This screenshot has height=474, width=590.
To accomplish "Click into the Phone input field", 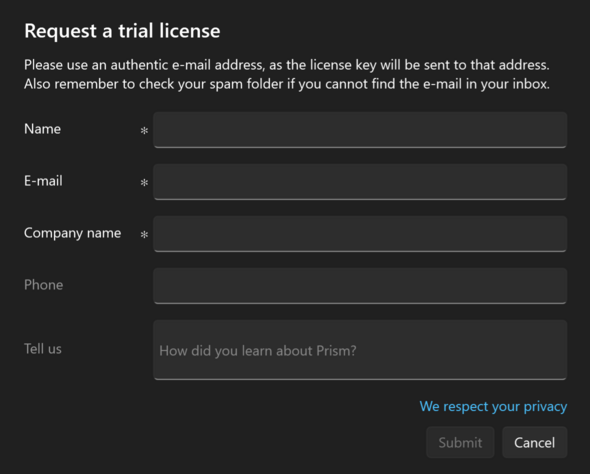I will 360,286.
